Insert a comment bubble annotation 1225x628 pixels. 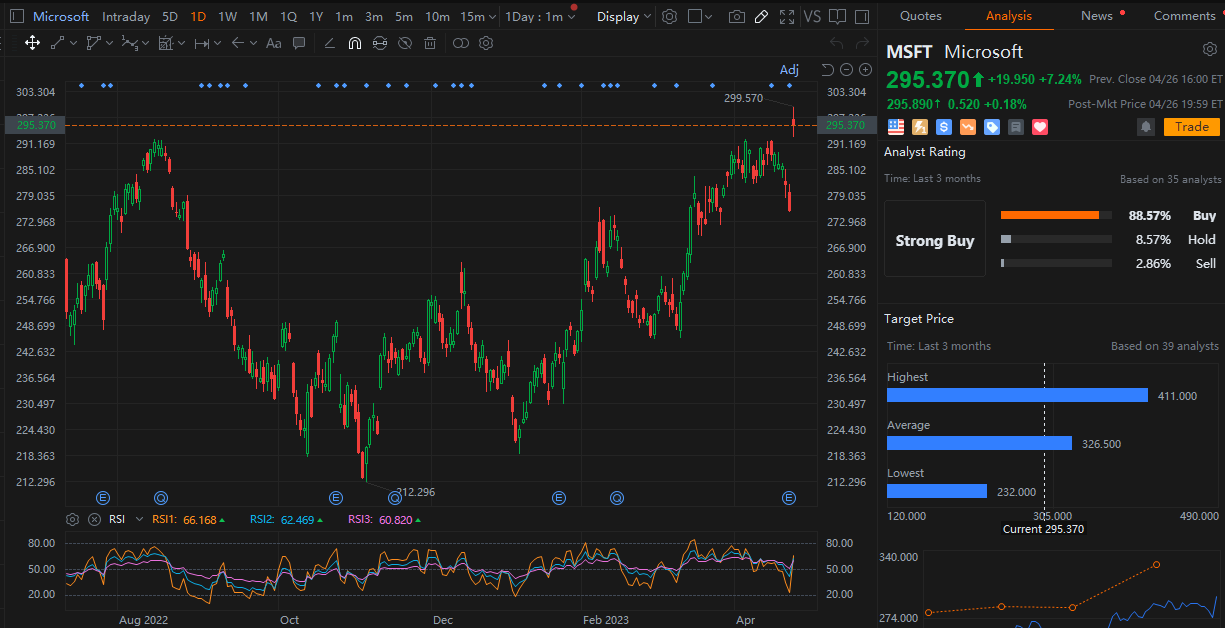pyautogui.click(x=301, y=43)
